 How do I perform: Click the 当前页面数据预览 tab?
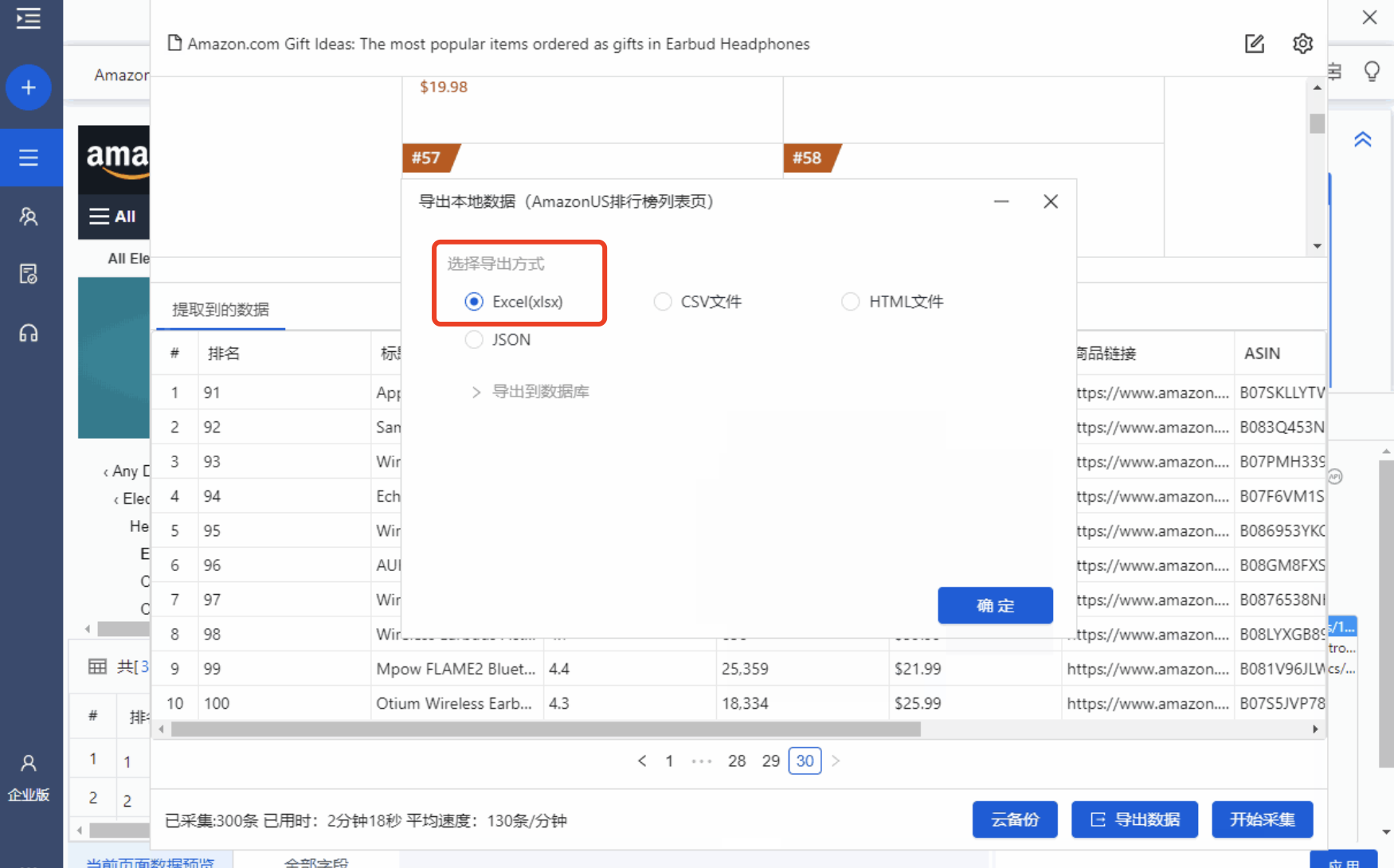150,862
